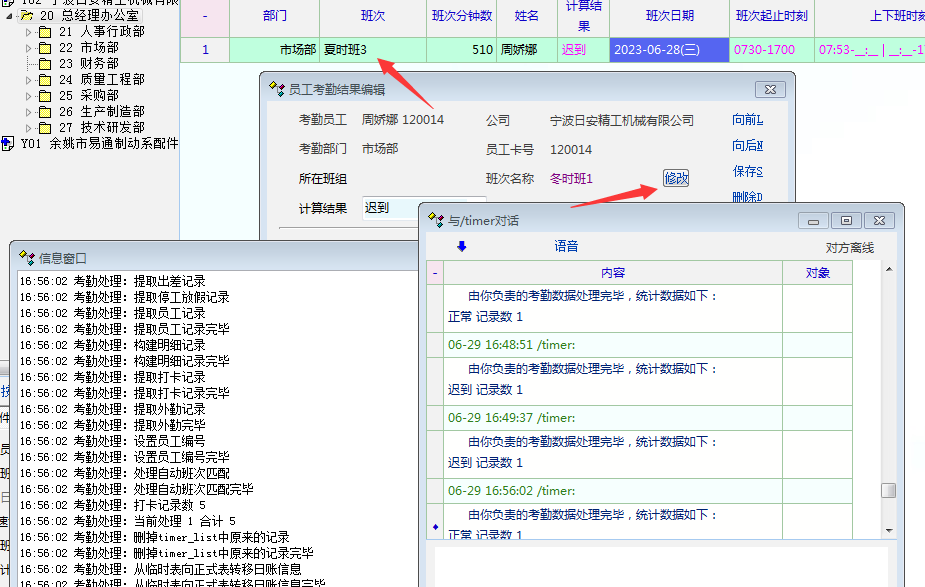
Task: Click the 员工考勤结果编辑 window title icon
Action: 277,89
